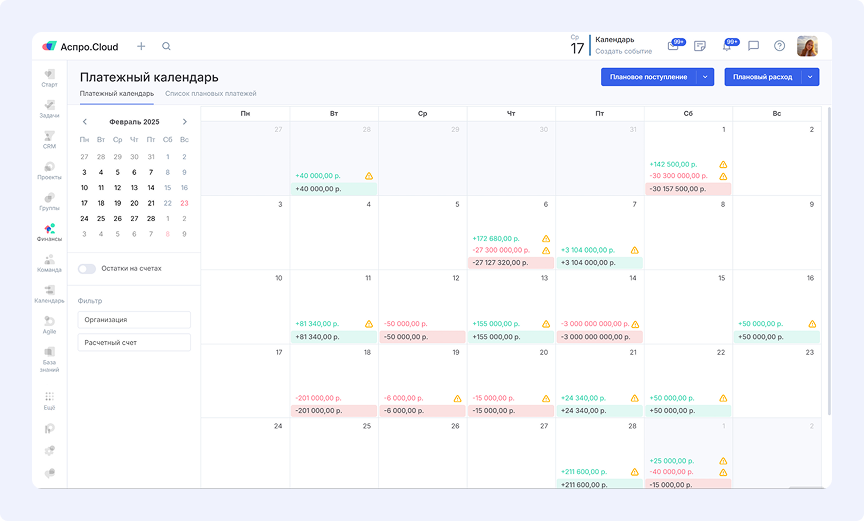Click the Плановое поступление button
The width and height of the screenshot is (864, 521).
pos(648,77)
